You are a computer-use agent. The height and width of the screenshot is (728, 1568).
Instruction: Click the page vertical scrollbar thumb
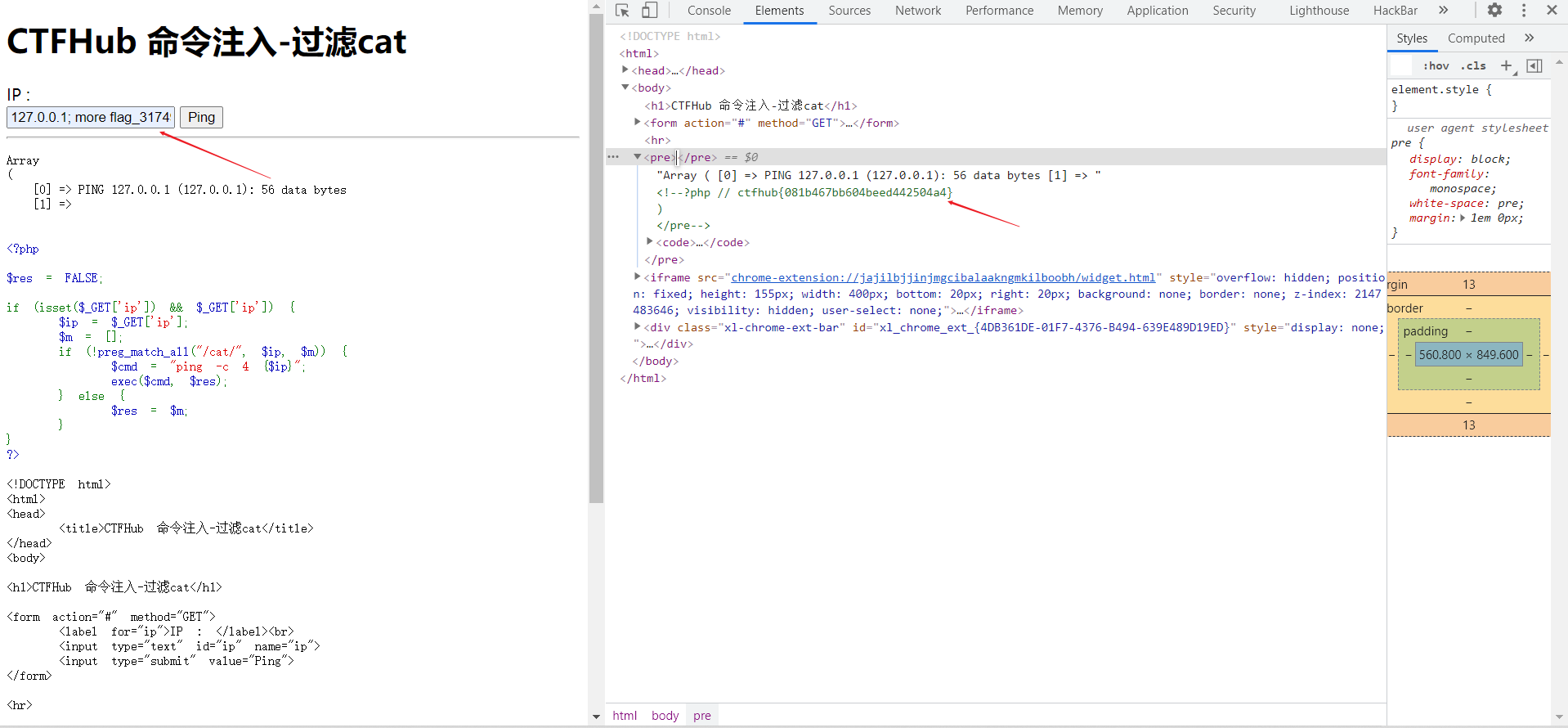[x=596, y=258]
